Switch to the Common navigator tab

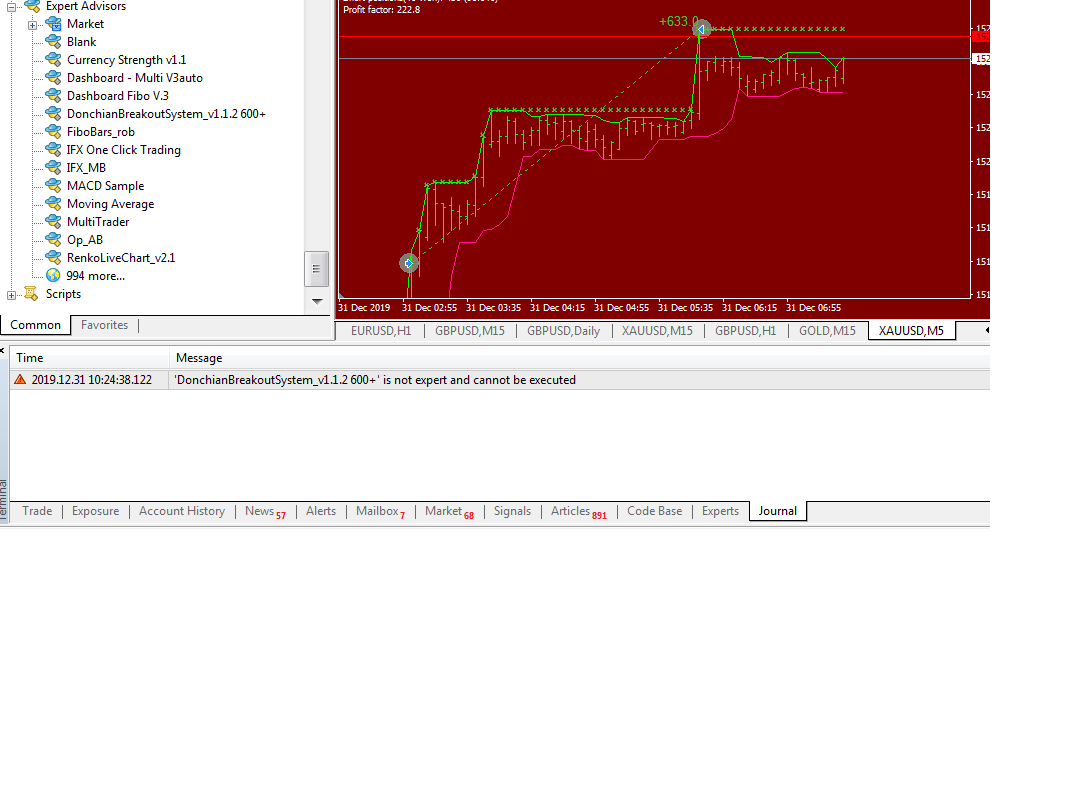(36, 325)
